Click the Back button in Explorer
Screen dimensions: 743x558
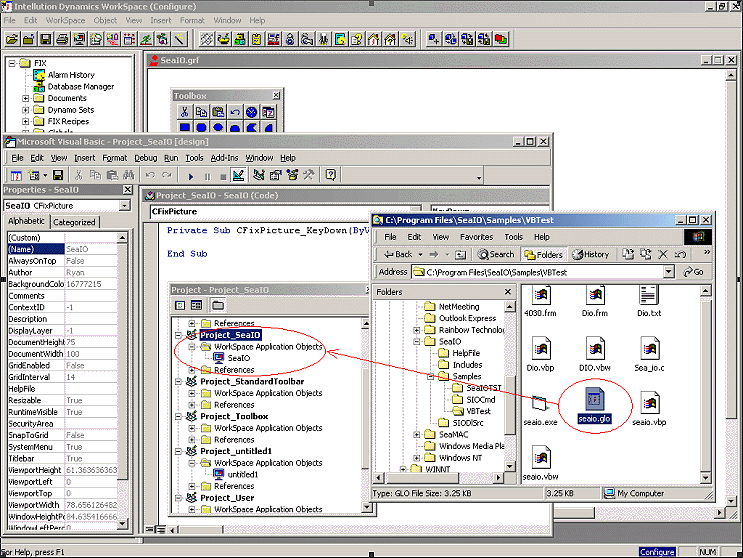(398, 254)
